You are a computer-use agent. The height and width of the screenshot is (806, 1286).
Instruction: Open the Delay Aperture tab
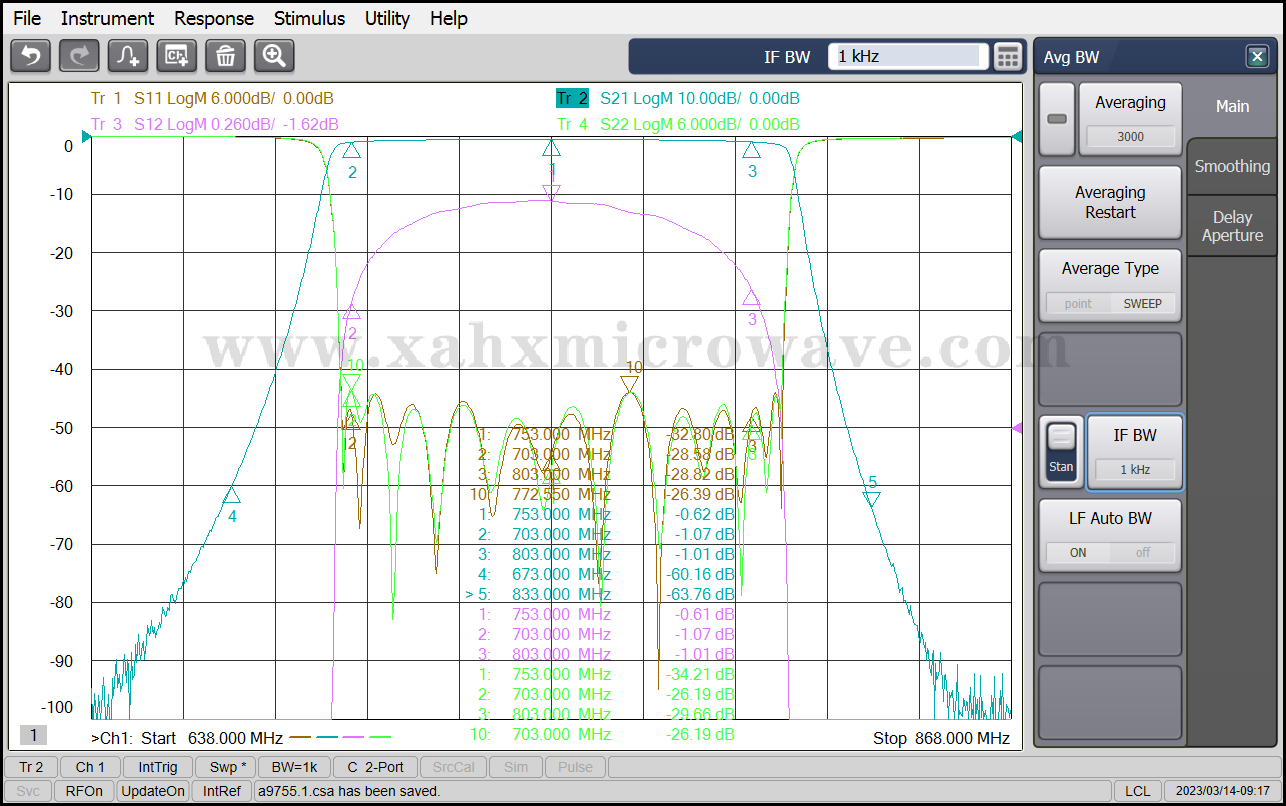(1232, 226)
